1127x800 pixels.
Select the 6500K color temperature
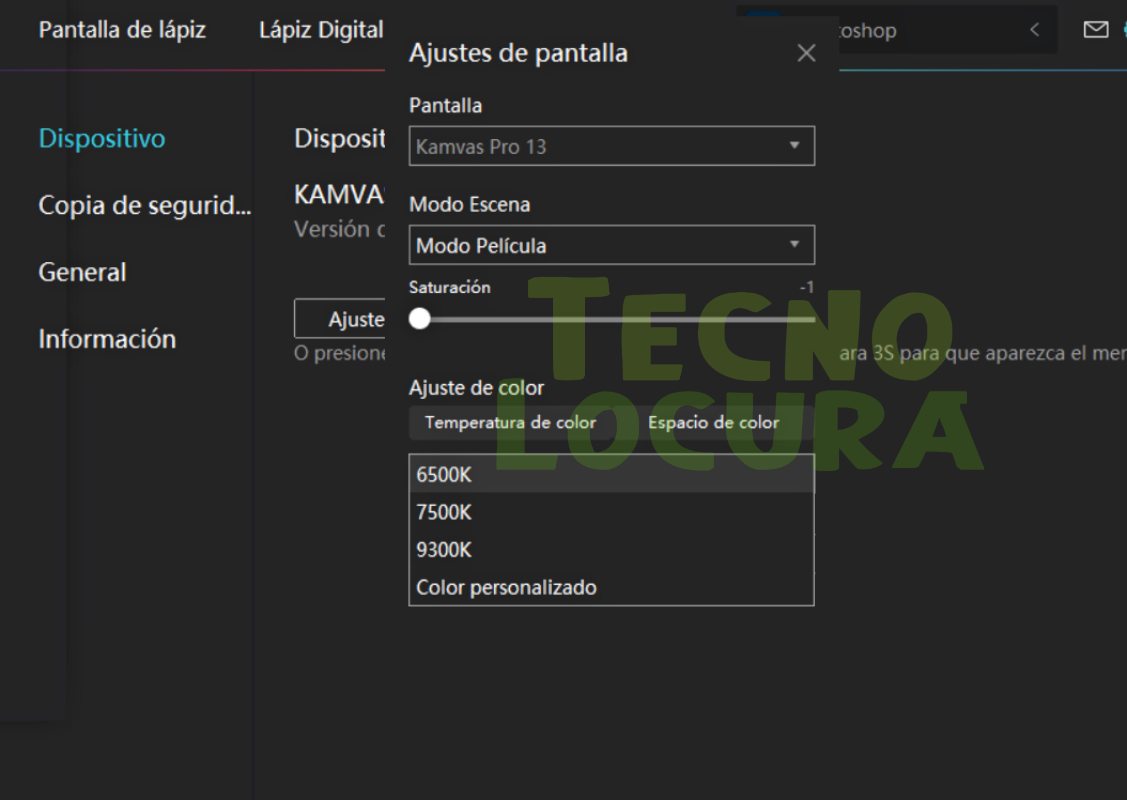pos(612,474)
